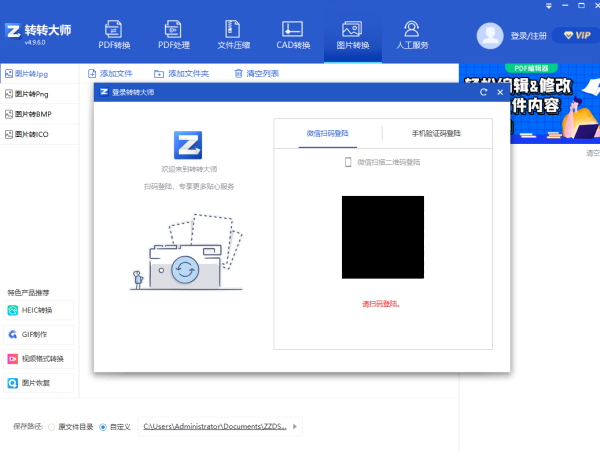Open the PDF转换 tool in top toolbar

coord(115,35)
